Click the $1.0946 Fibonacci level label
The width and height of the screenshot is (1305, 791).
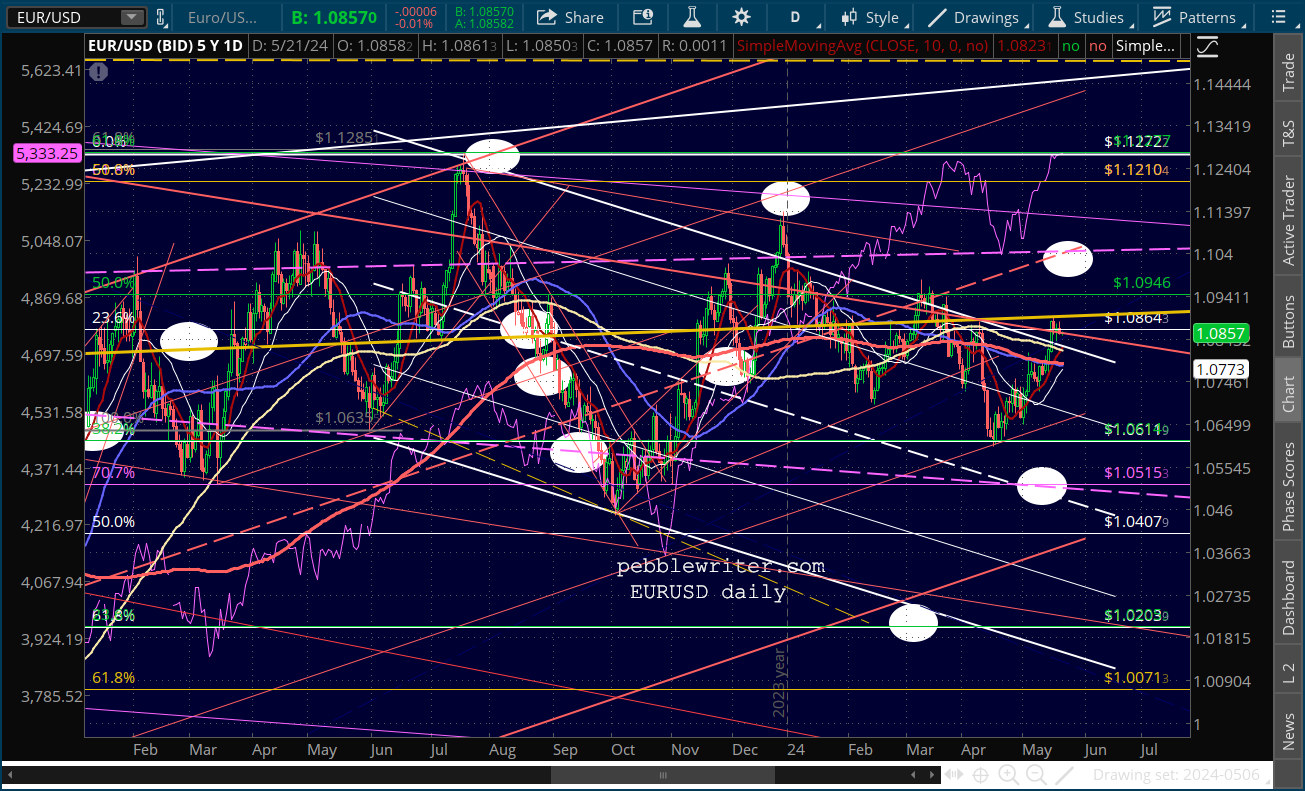[x=1141, y=283]
